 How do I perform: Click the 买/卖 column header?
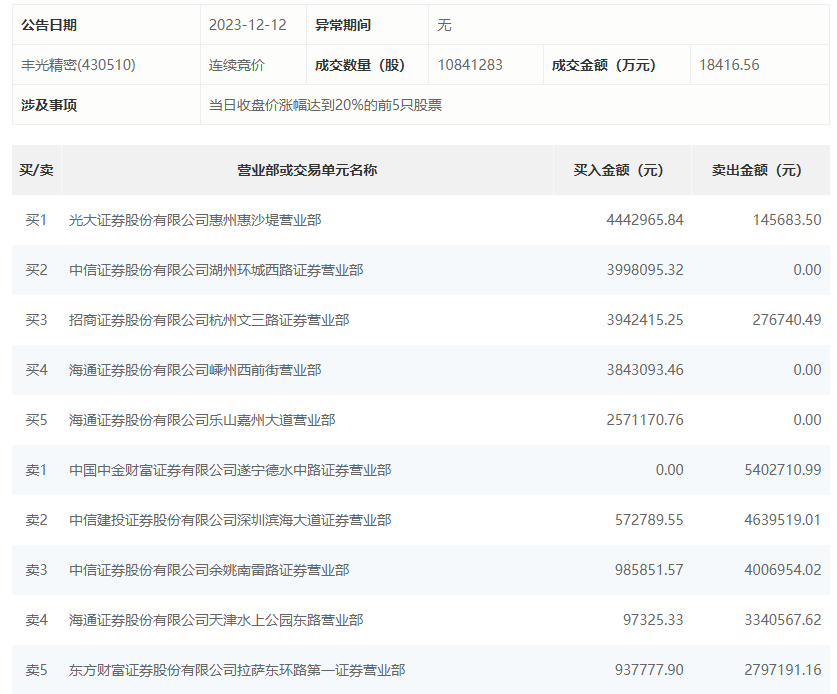36,170
